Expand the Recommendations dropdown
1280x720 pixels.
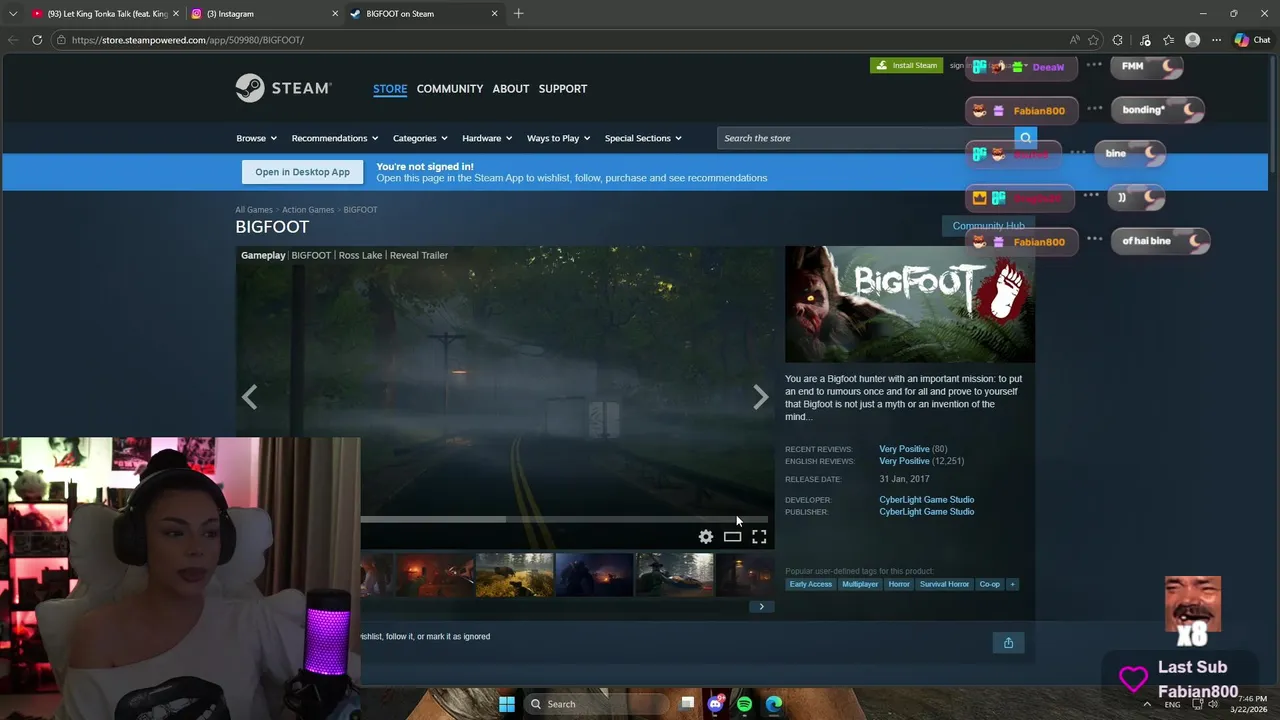click(335, 138)
